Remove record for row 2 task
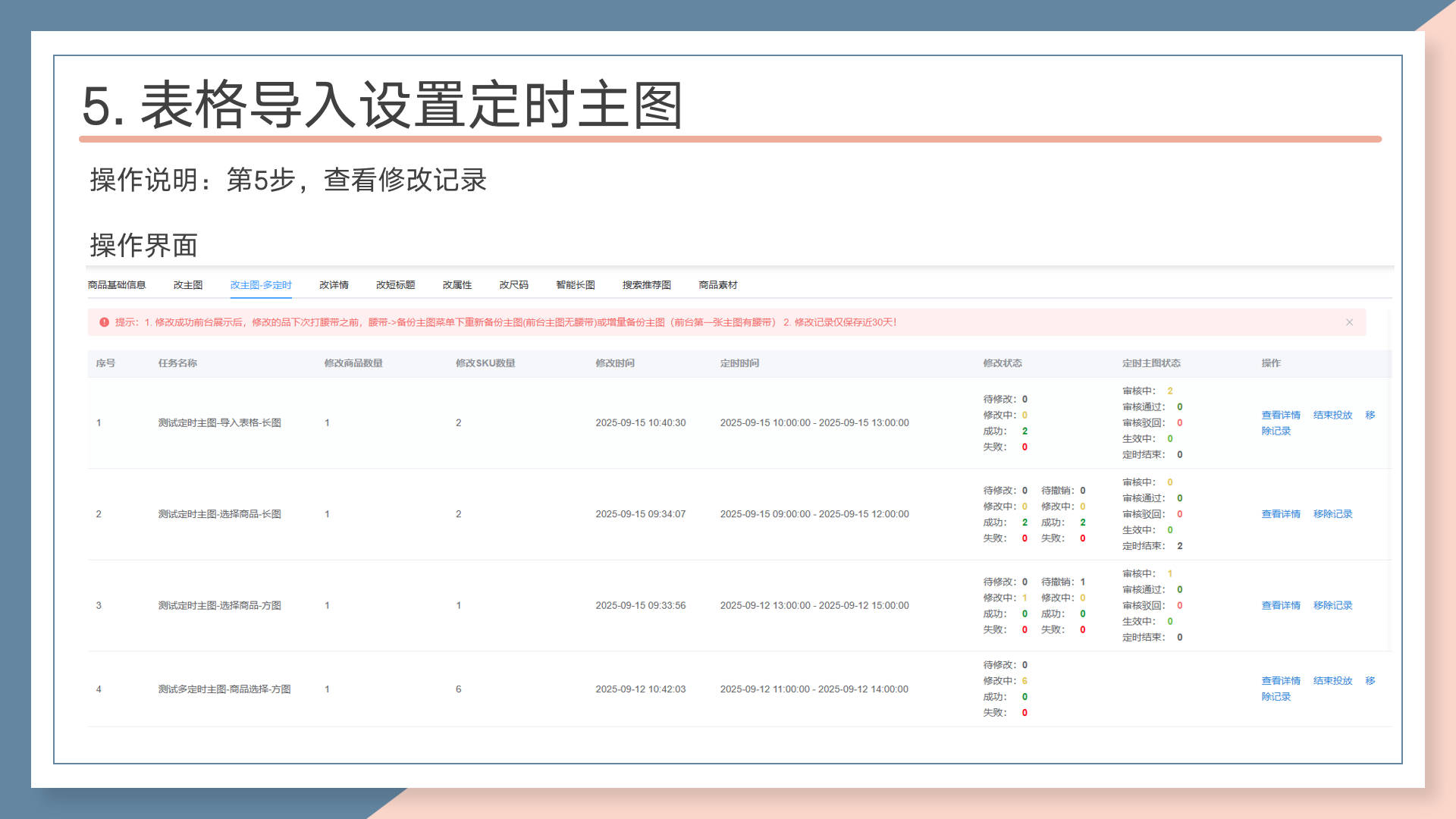 [1333, 514]
